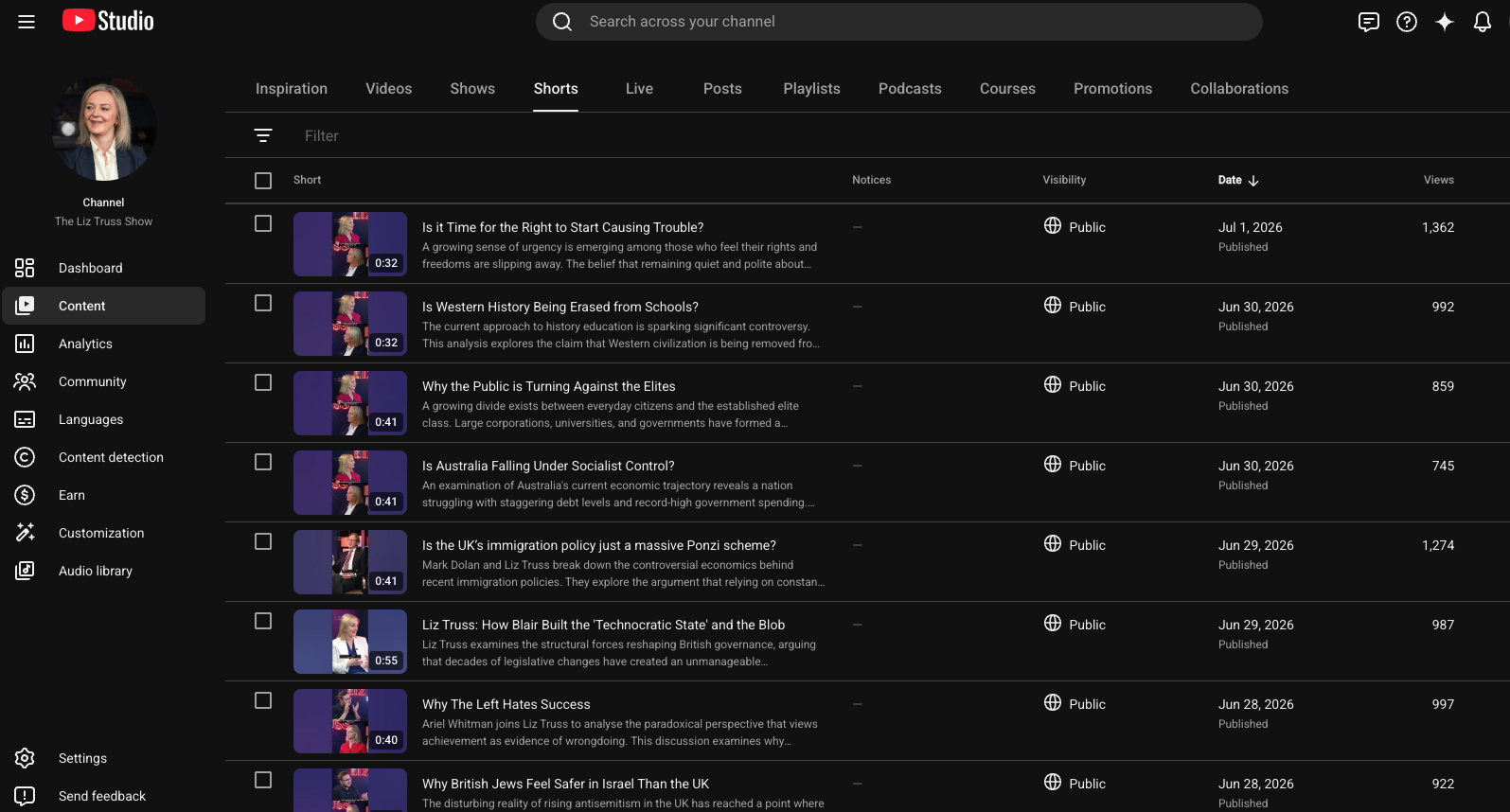Click the globe icon for Australia Socialist Control short
This screenshot has height=812, width=1510.
click(x=1053, y=464)
